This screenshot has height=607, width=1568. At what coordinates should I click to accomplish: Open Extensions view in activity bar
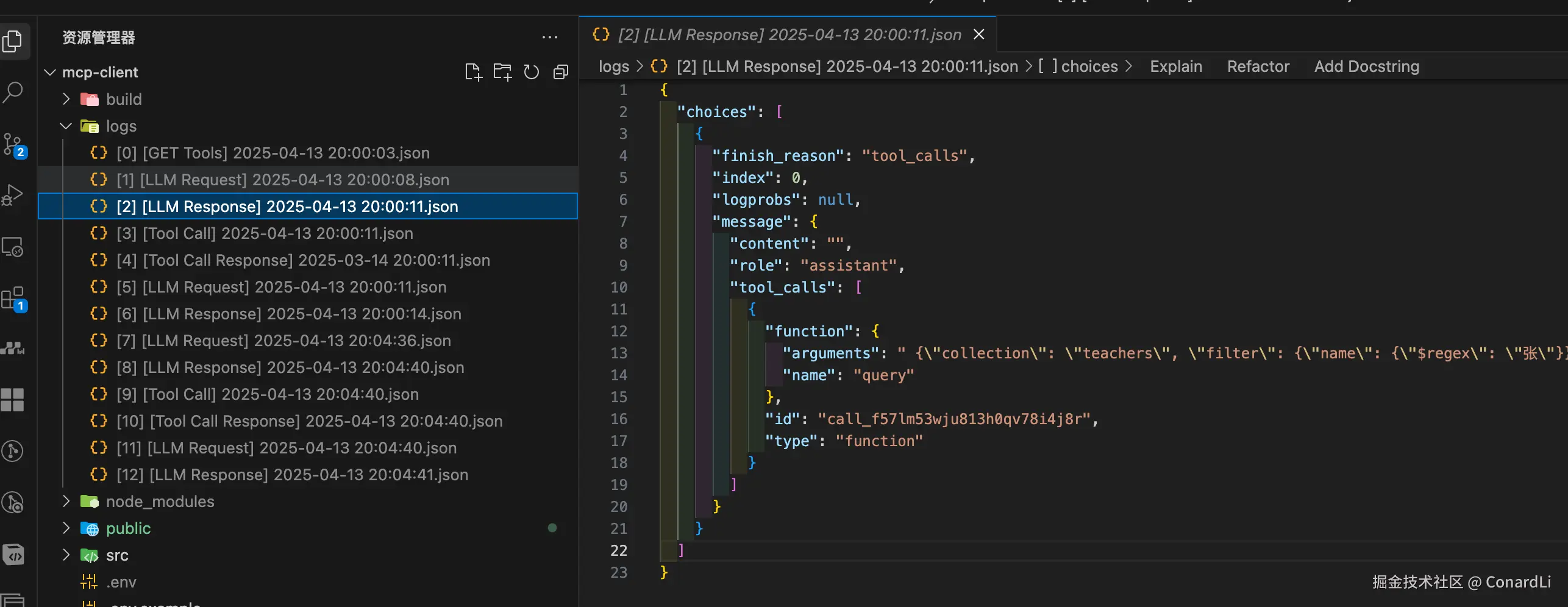[x=13, y=299]
